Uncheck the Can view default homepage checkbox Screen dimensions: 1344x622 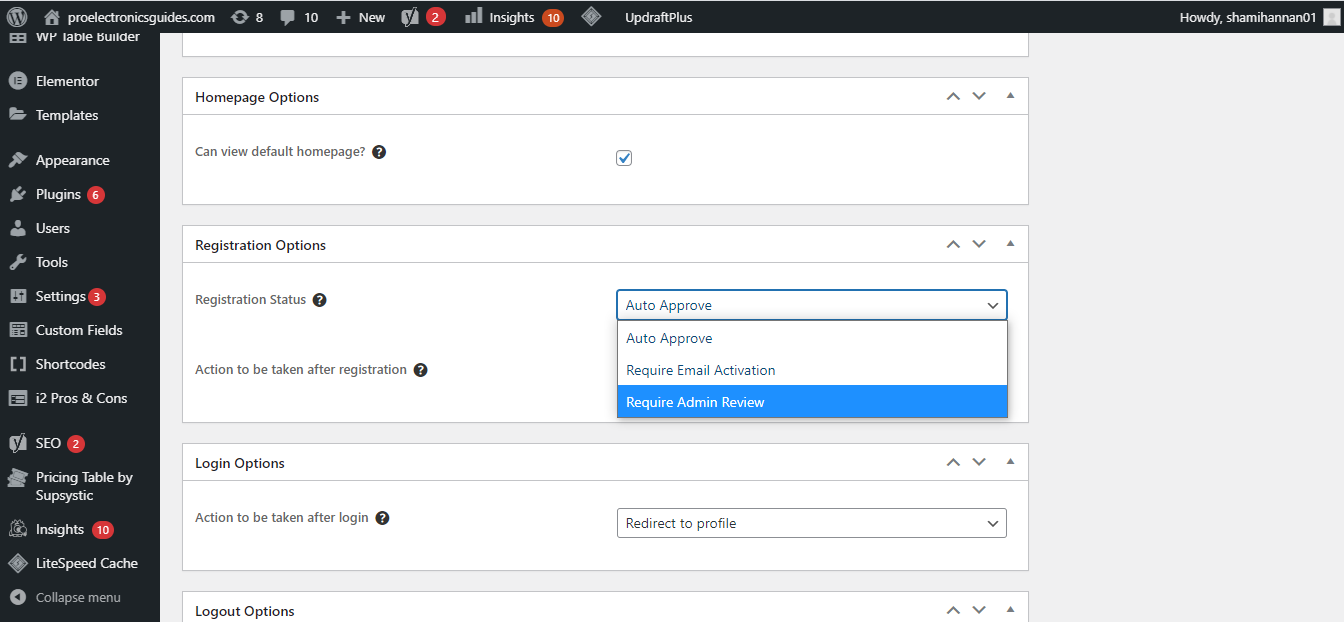624,158
